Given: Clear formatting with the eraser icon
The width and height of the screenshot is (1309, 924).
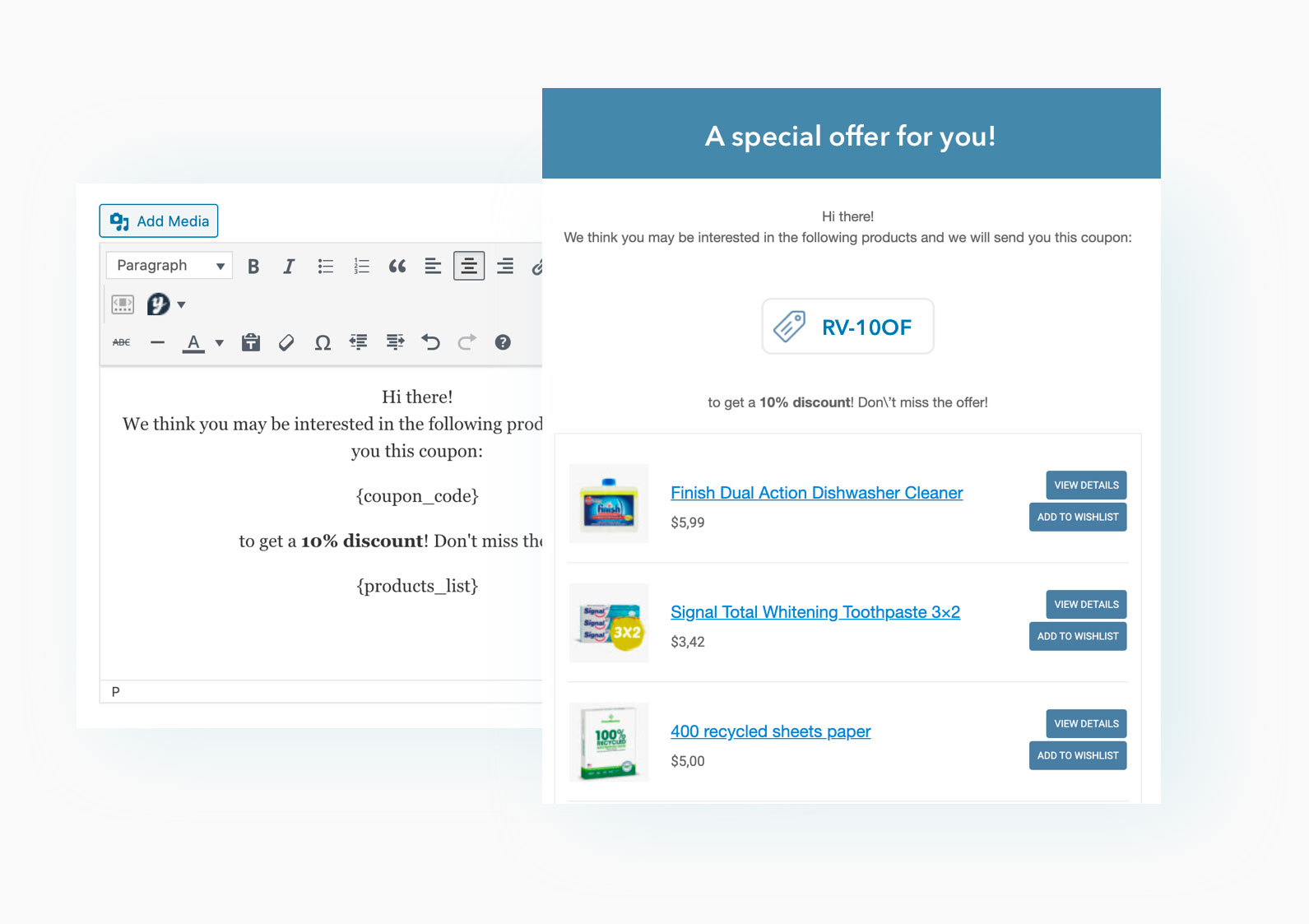Looking at the screenshot, I should point(286,343).
